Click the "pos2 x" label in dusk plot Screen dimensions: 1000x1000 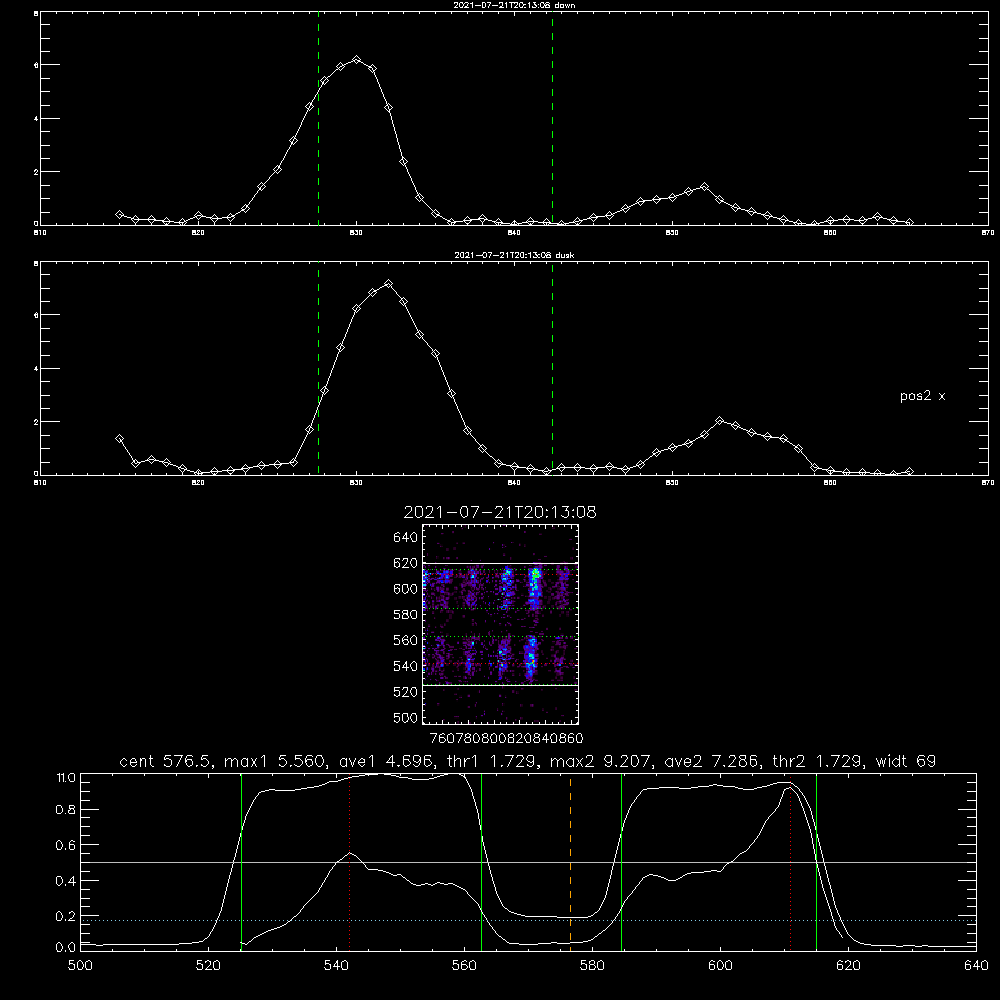[922, 396]
